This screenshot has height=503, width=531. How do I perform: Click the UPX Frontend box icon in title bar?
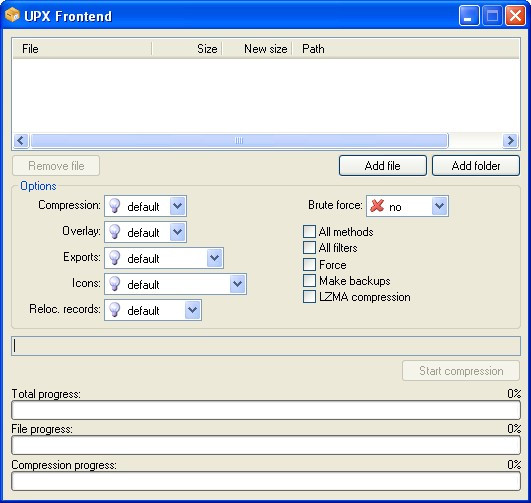pos(12,15)
